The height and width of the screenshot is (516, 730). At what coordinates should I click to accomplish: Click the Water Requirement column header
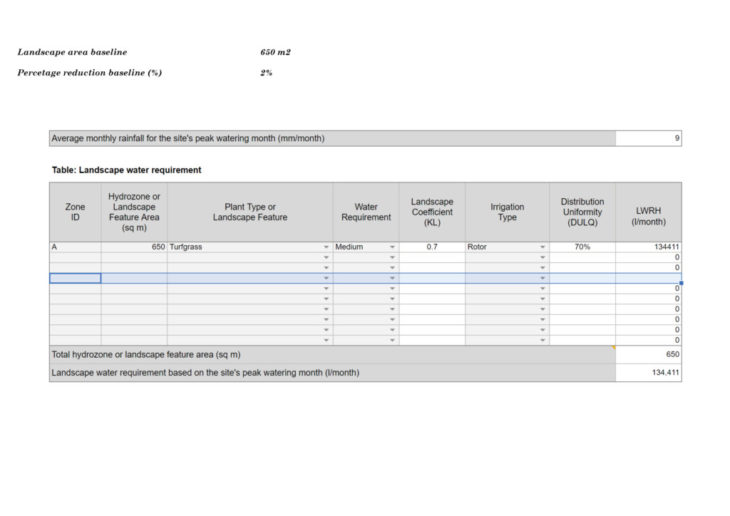click(x=365, y=212)
